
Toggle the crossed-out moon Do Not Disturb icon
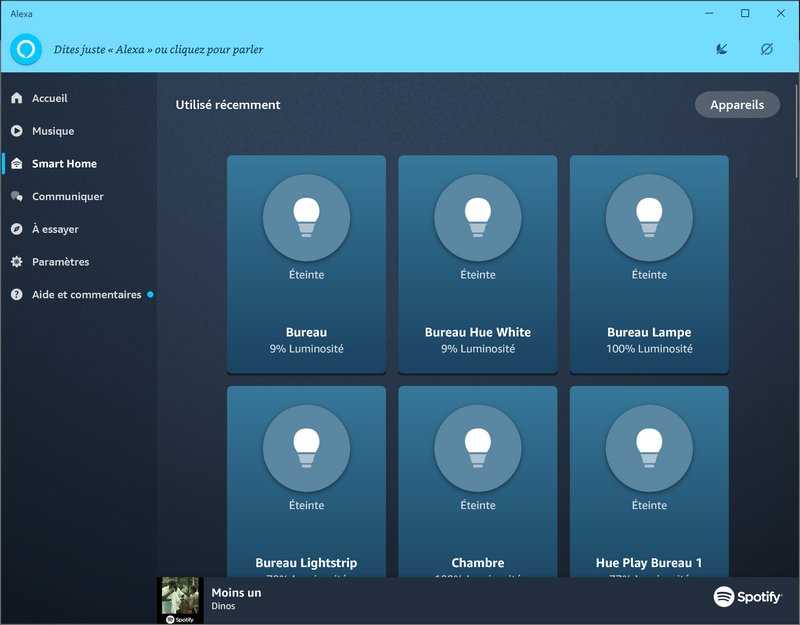(x=722, y=49)
